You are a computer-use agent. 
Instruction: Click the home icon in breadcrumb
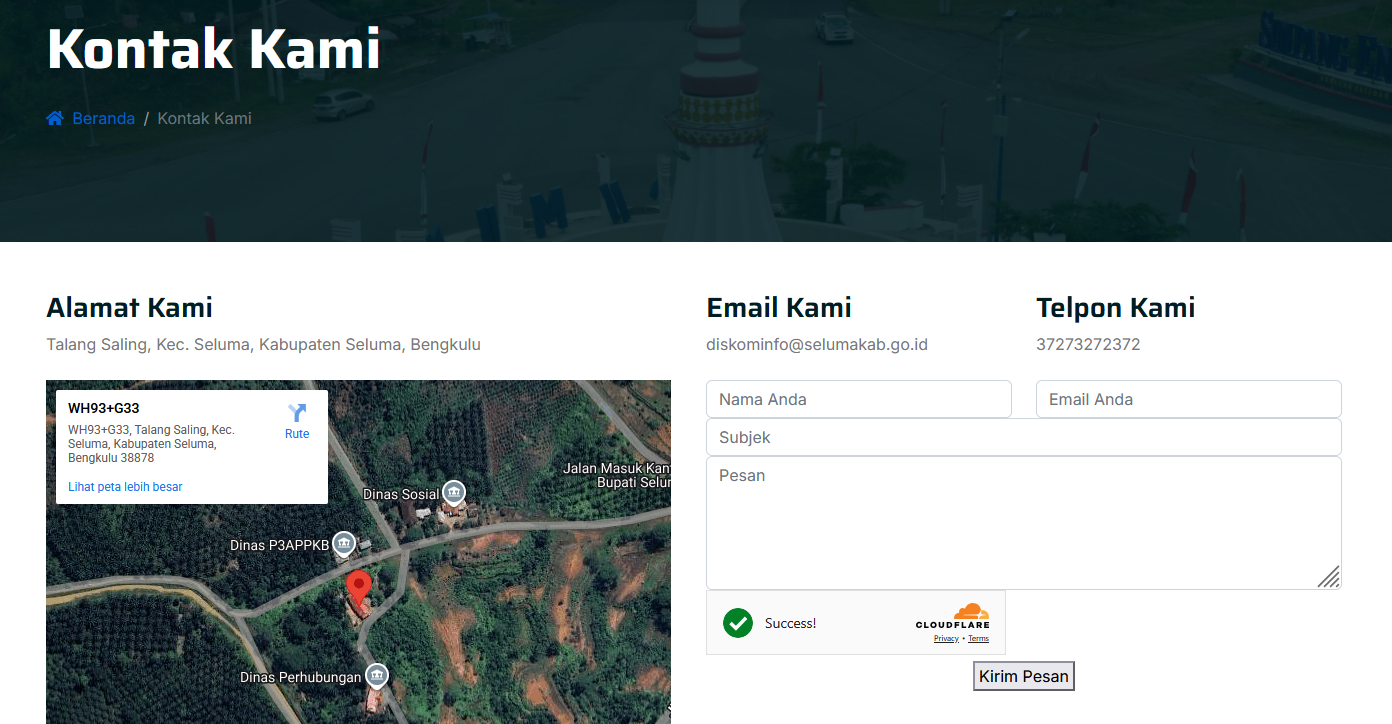click(55, 119)
